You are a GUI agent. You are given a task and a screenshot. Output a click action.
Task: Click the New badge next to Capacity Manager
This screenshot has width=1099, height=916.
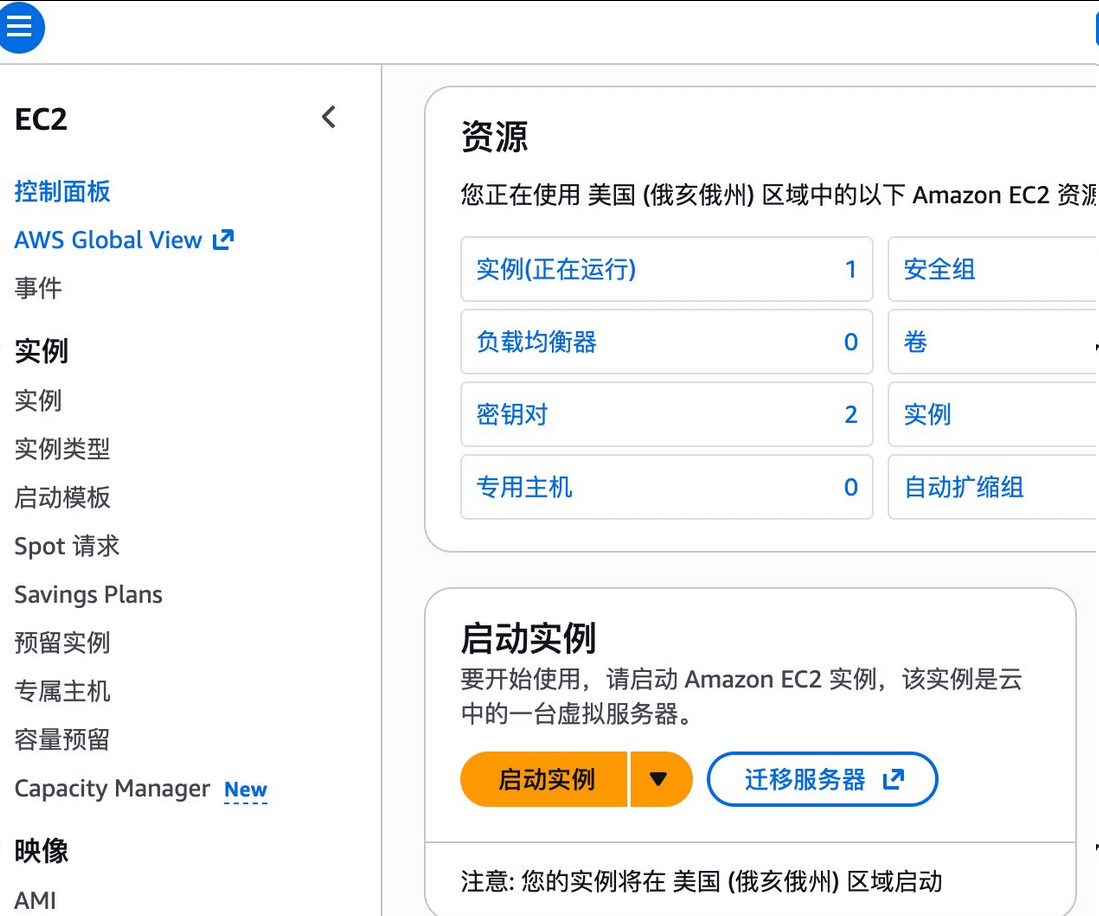[245, 790]
